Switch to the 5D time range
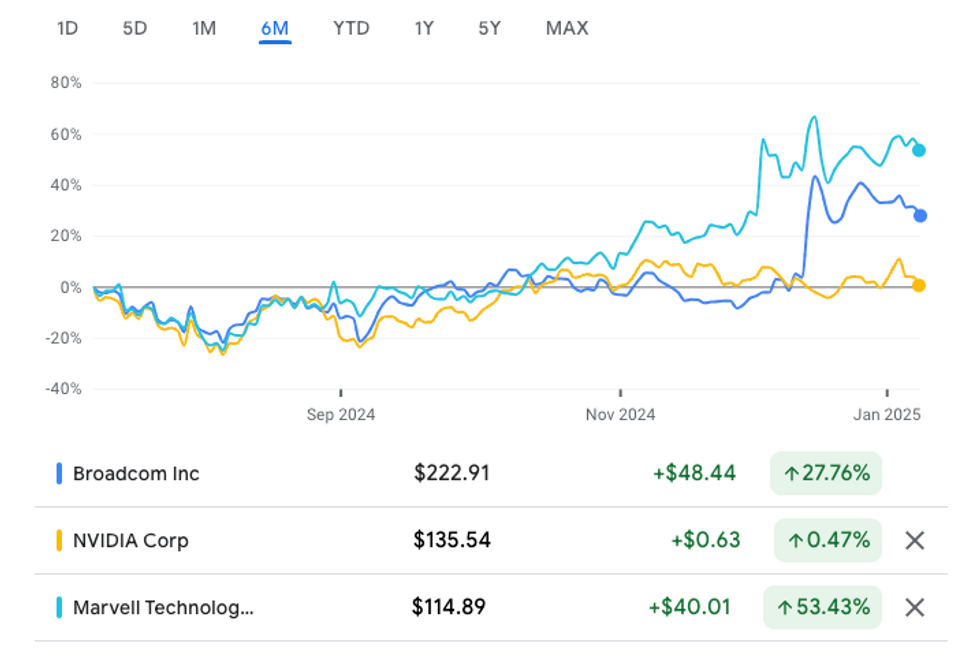Screen dimensions: 980x649 pos(135,28)
